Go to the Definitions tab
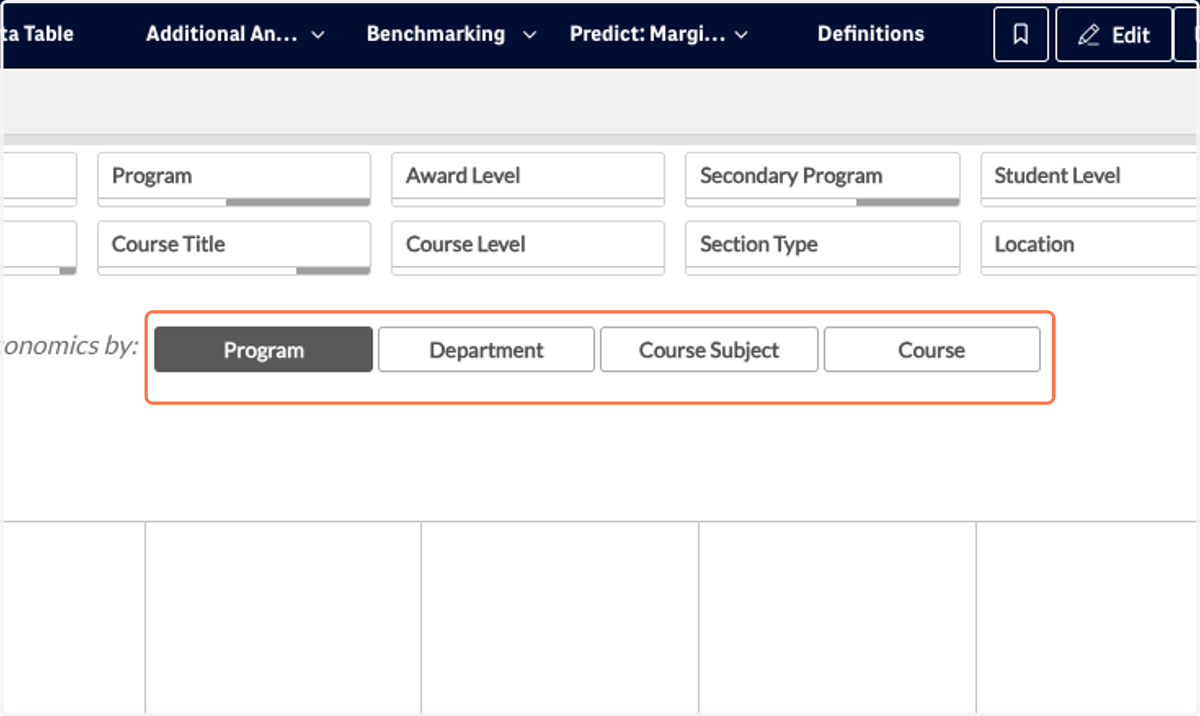Image resolution: width=1200 pixels, height=716 pixels. tap(871, 34)
